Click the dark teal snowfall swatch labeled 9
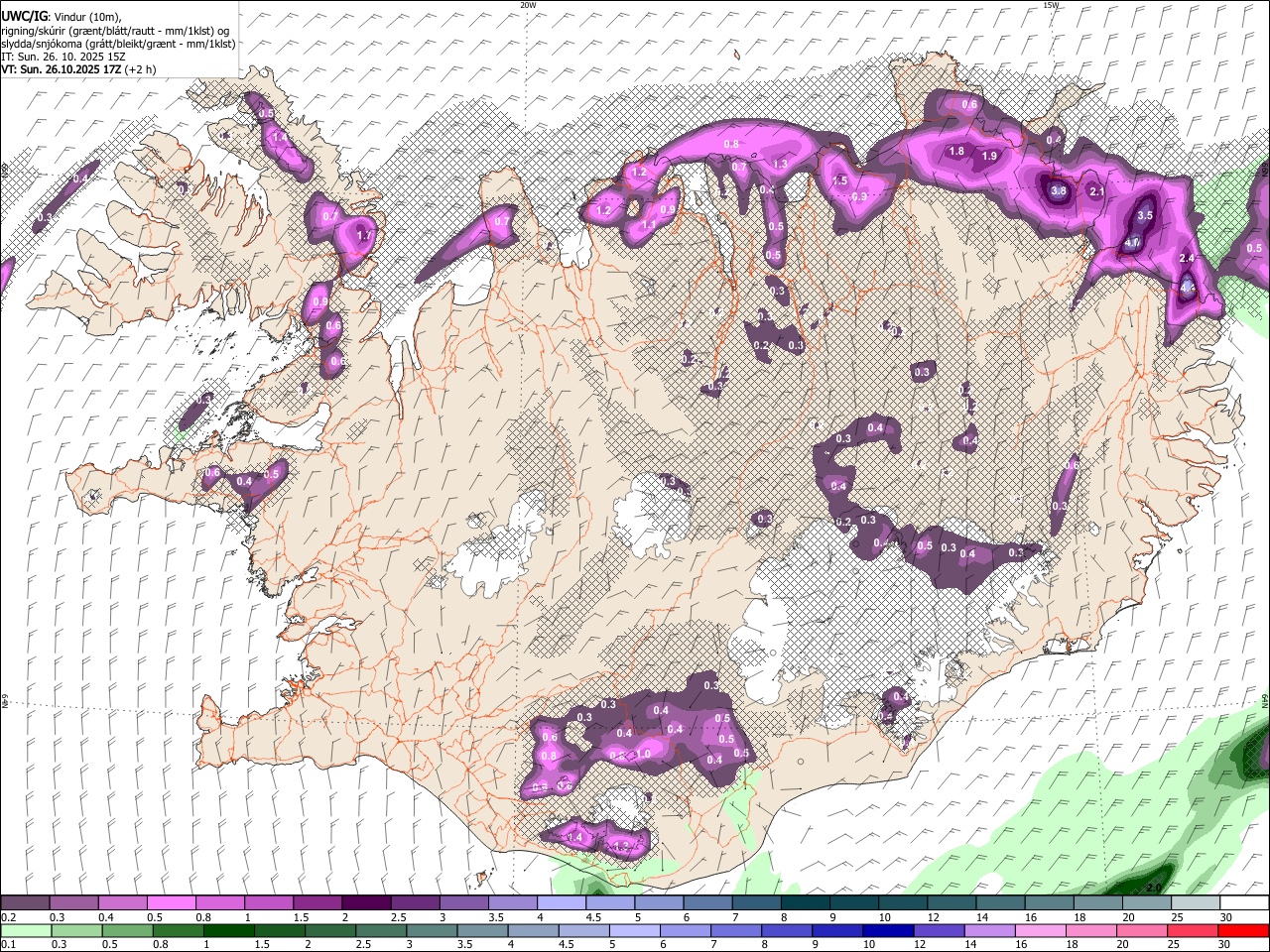The height and width of the screenshot is (952, 1270). coord(853,903)
